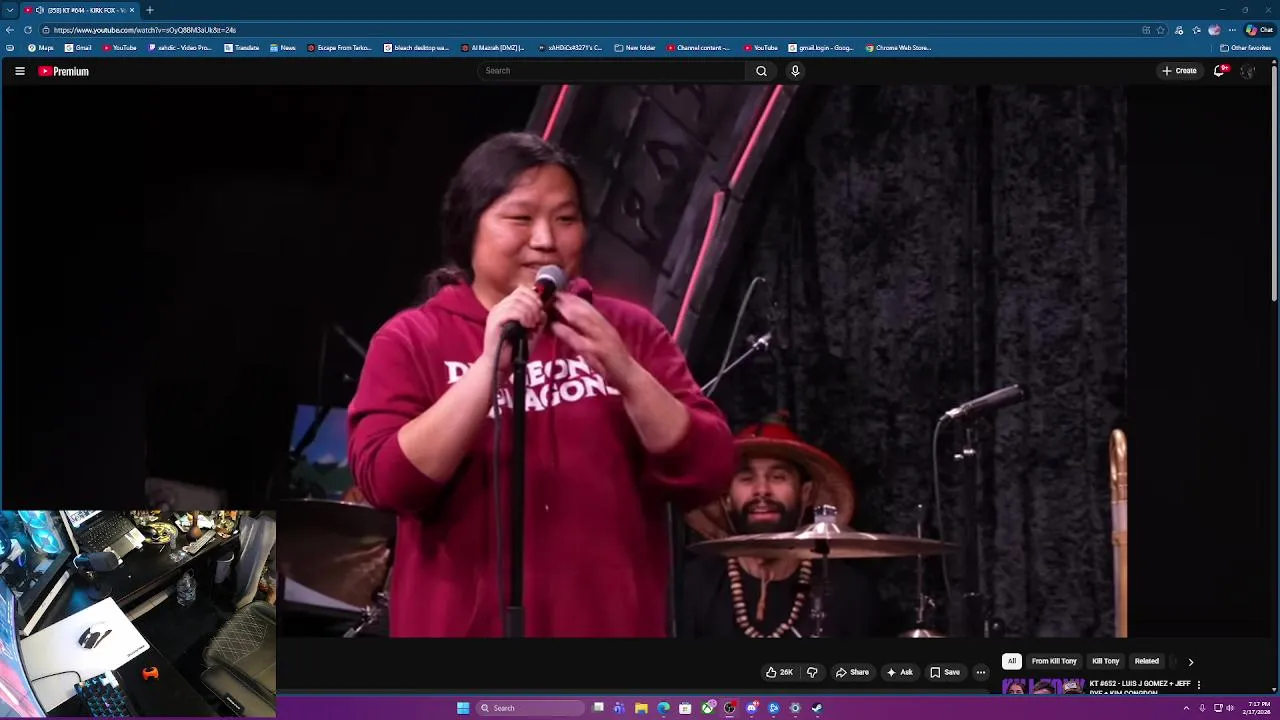Open the KT #652 suggested video thumbnail
The width and height of the screenshot is (1280, 720).
[x=1043, y=686]
